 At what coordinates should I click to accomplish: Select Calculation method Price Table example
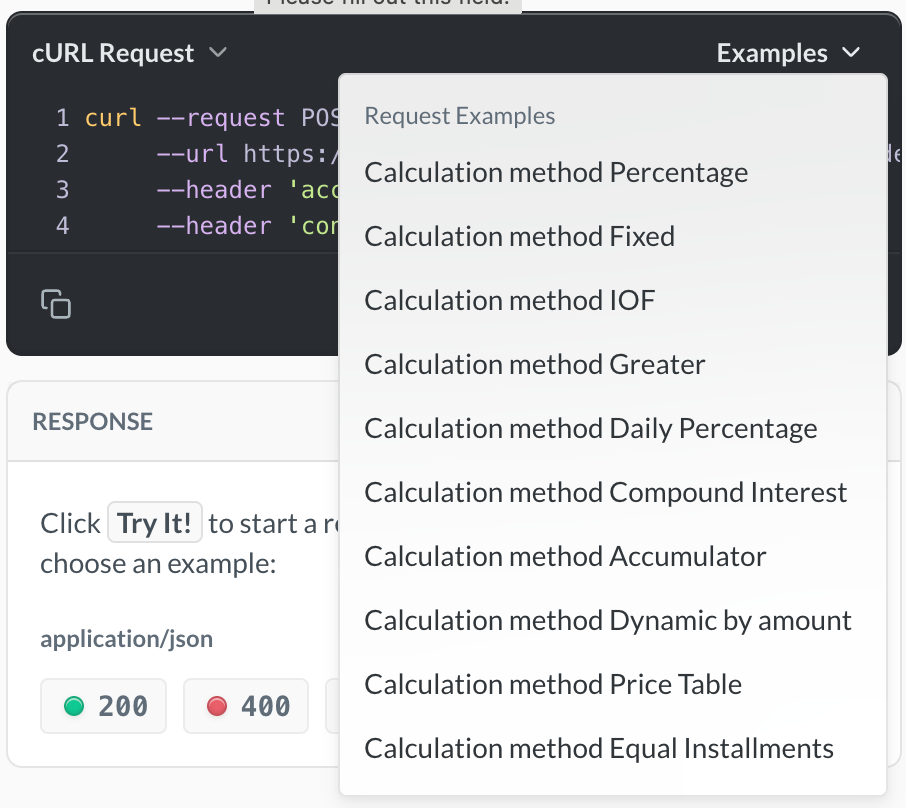[554, 684]
